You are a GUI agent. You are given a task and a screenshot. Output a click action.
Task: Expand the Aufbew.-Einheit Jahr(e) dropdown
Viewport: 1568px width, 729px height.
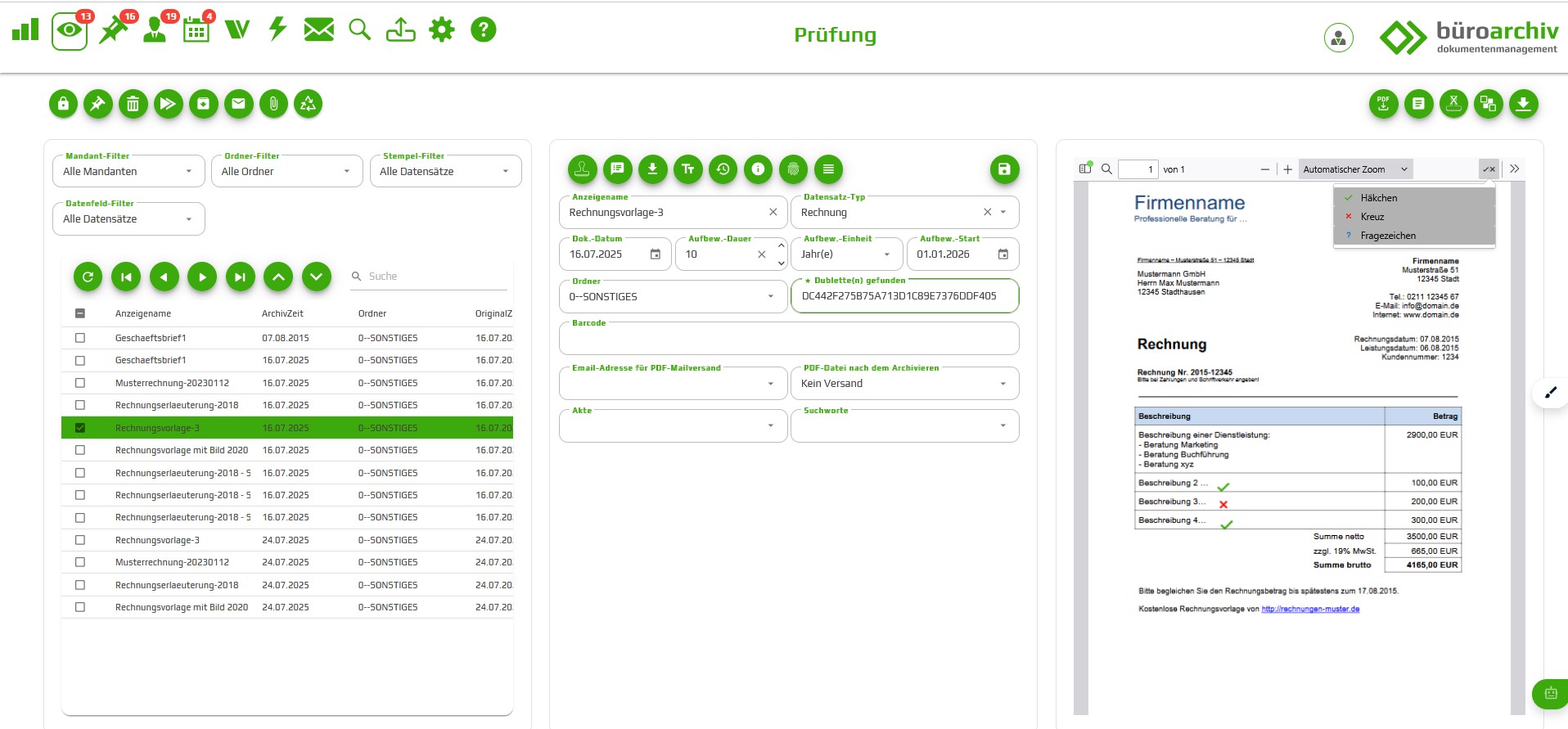pos(846,254)
